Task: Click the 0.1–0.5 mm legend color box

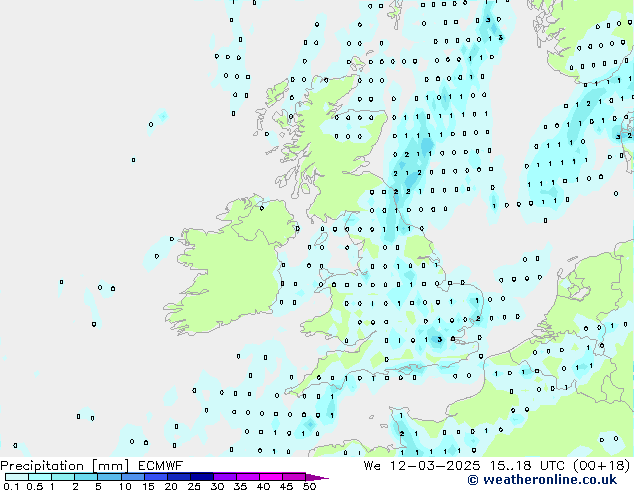Action: coord(17,477)
